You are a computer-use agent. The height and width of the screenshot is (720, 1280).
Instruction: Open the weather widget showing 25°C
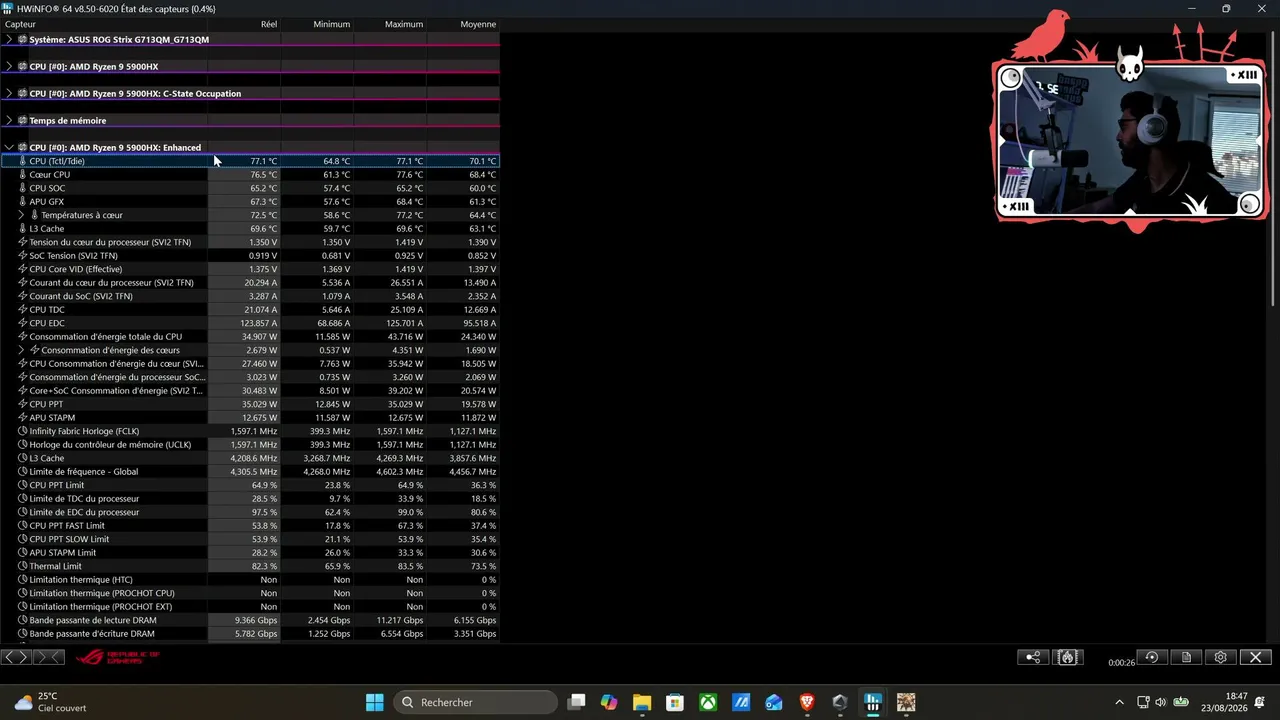50,702
